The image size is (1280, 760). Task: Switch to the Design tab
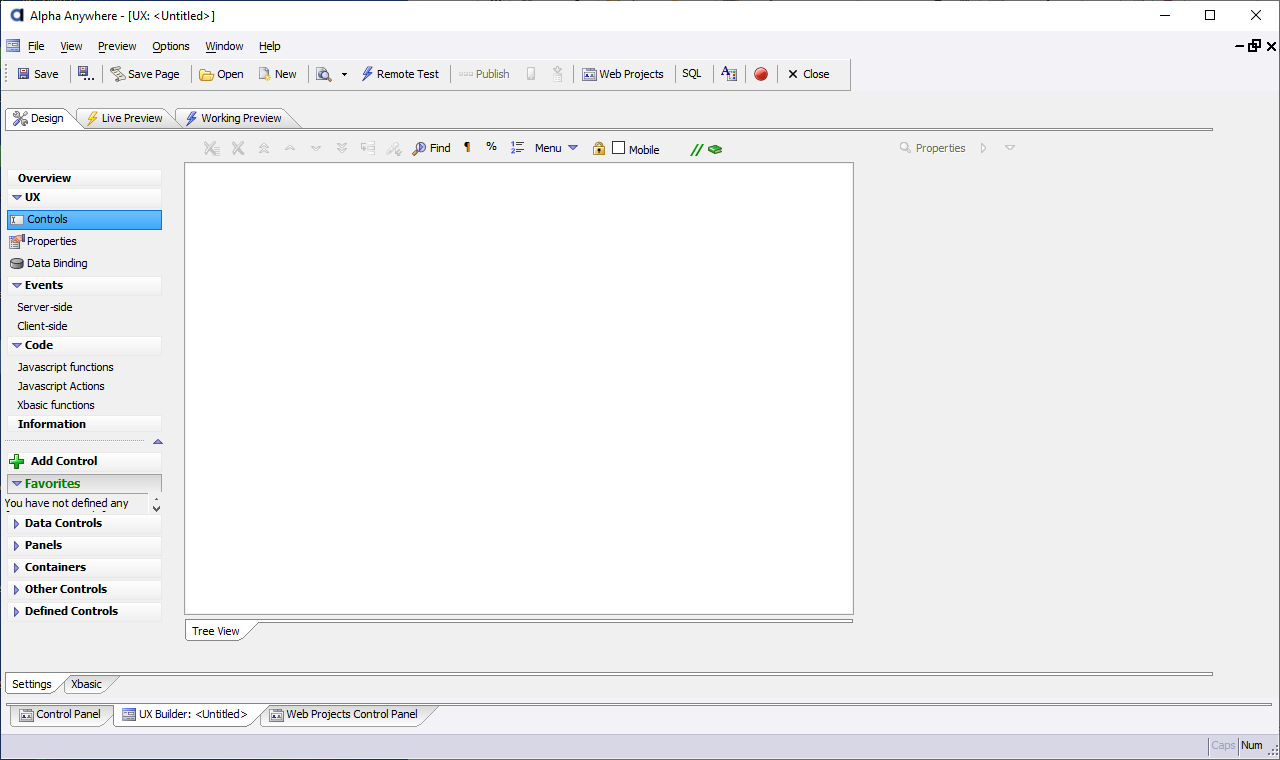pos(38,118)
